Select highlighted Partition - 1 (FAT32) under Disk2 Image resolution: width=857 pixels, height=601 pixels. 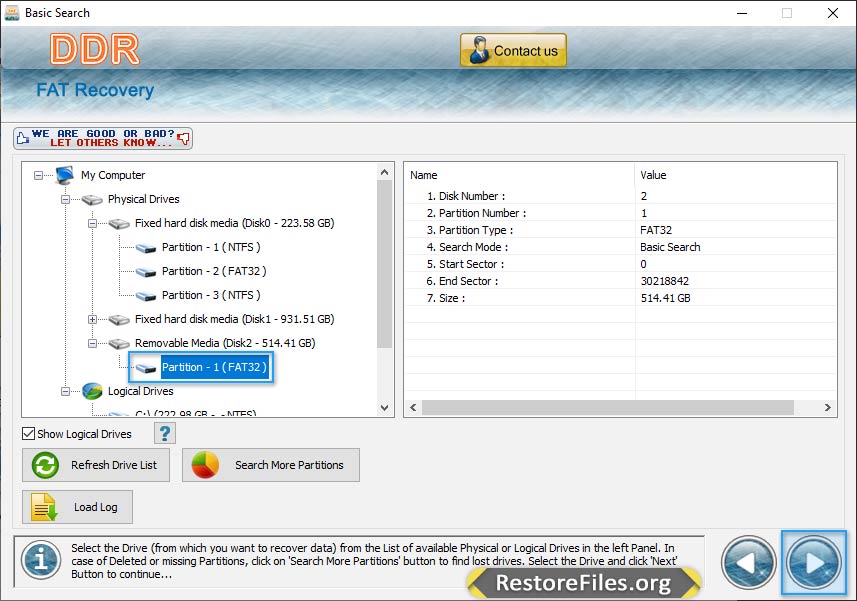click(x=214, y=367)
